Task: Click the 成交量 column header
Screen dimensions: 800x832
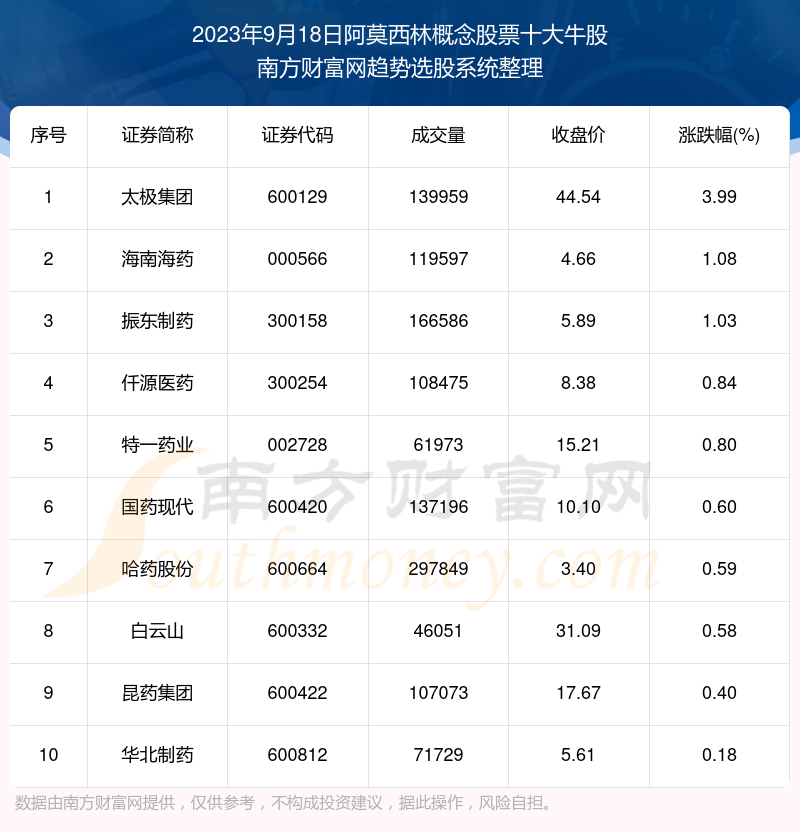Action: pos(438,135)
